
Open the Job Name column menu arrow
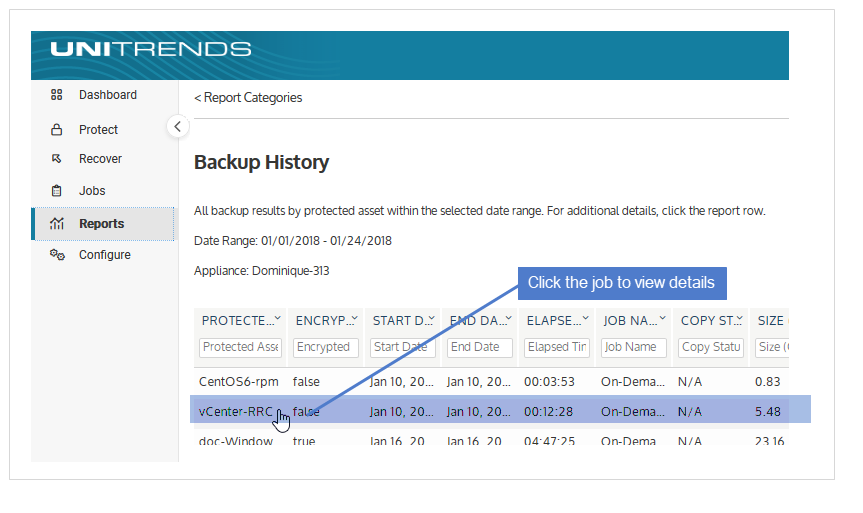coord(663,318)
